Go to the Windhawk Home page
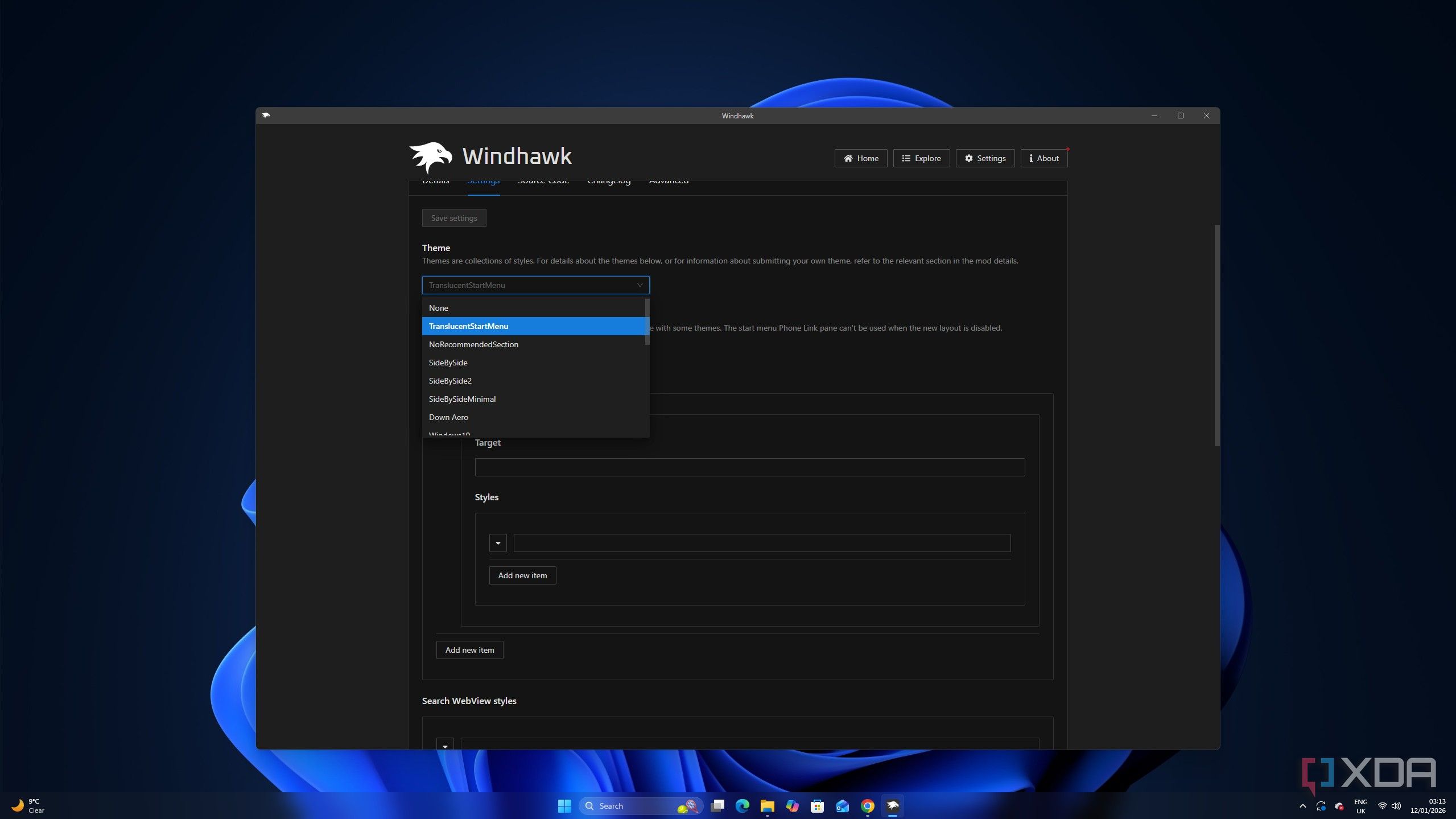Viewport: 1456px width, 819px height. pos(860,158)
